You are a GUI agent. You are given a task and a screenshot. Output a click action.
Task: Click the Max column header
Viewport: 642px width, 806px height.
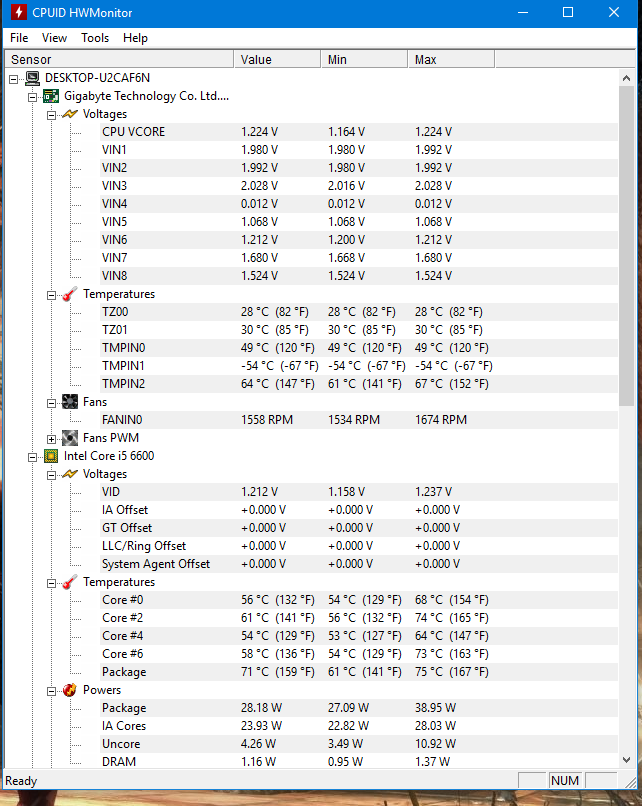coord(451,60)
